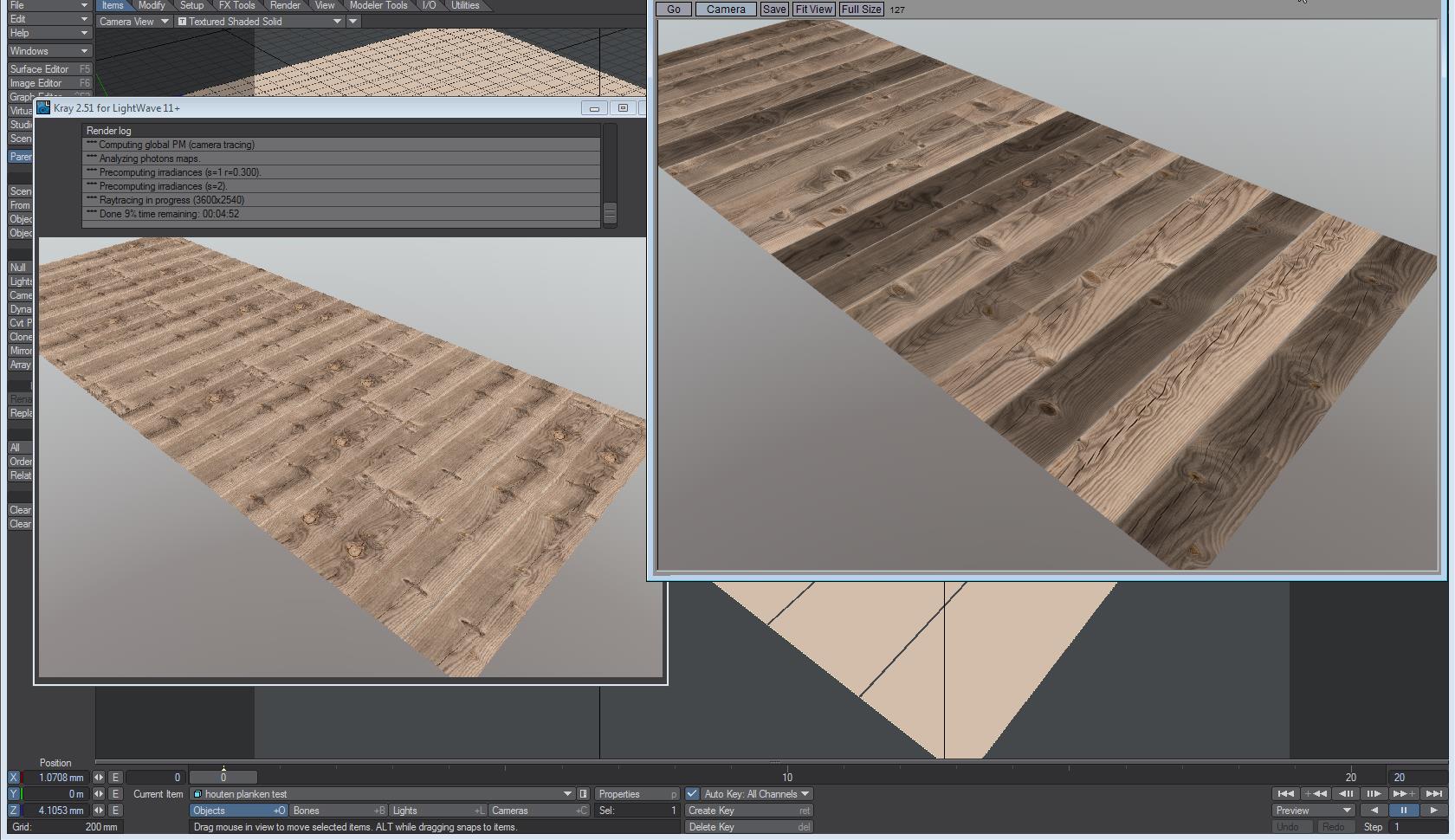Toggle the Auto Key checkbox
Screen dimensions: 1455x840
click(692, 794)
